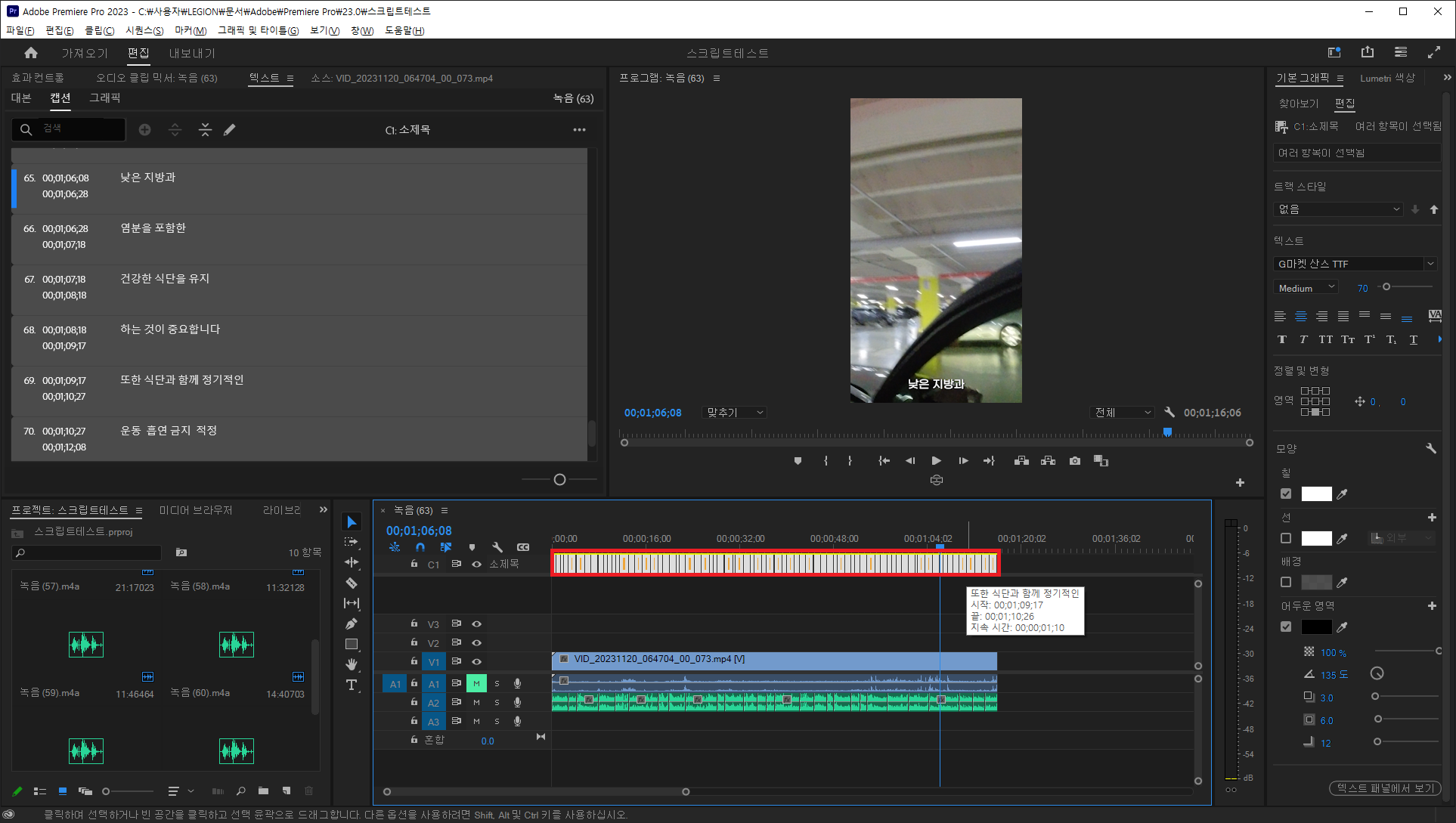
Task: Select the Razor tool in timeline toolbar
Action: click(x=352, y=583)
